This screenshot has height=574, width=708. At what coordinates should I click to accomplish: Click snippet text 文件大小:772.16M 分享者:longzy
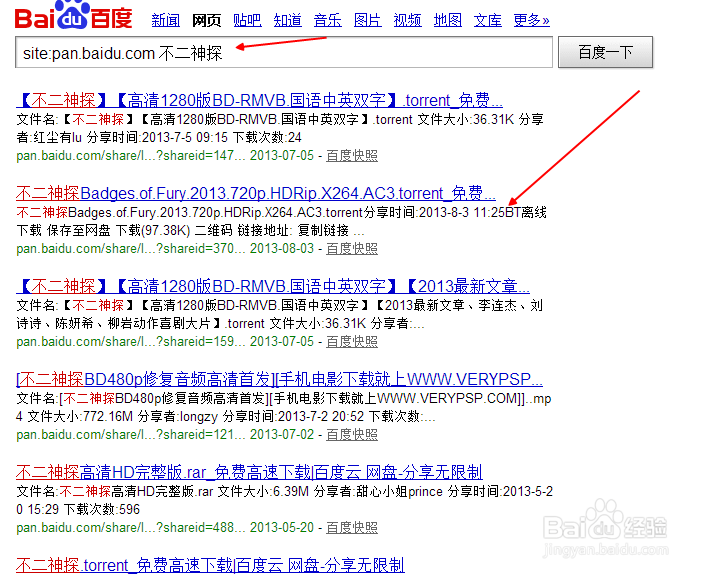coord(123,416)
